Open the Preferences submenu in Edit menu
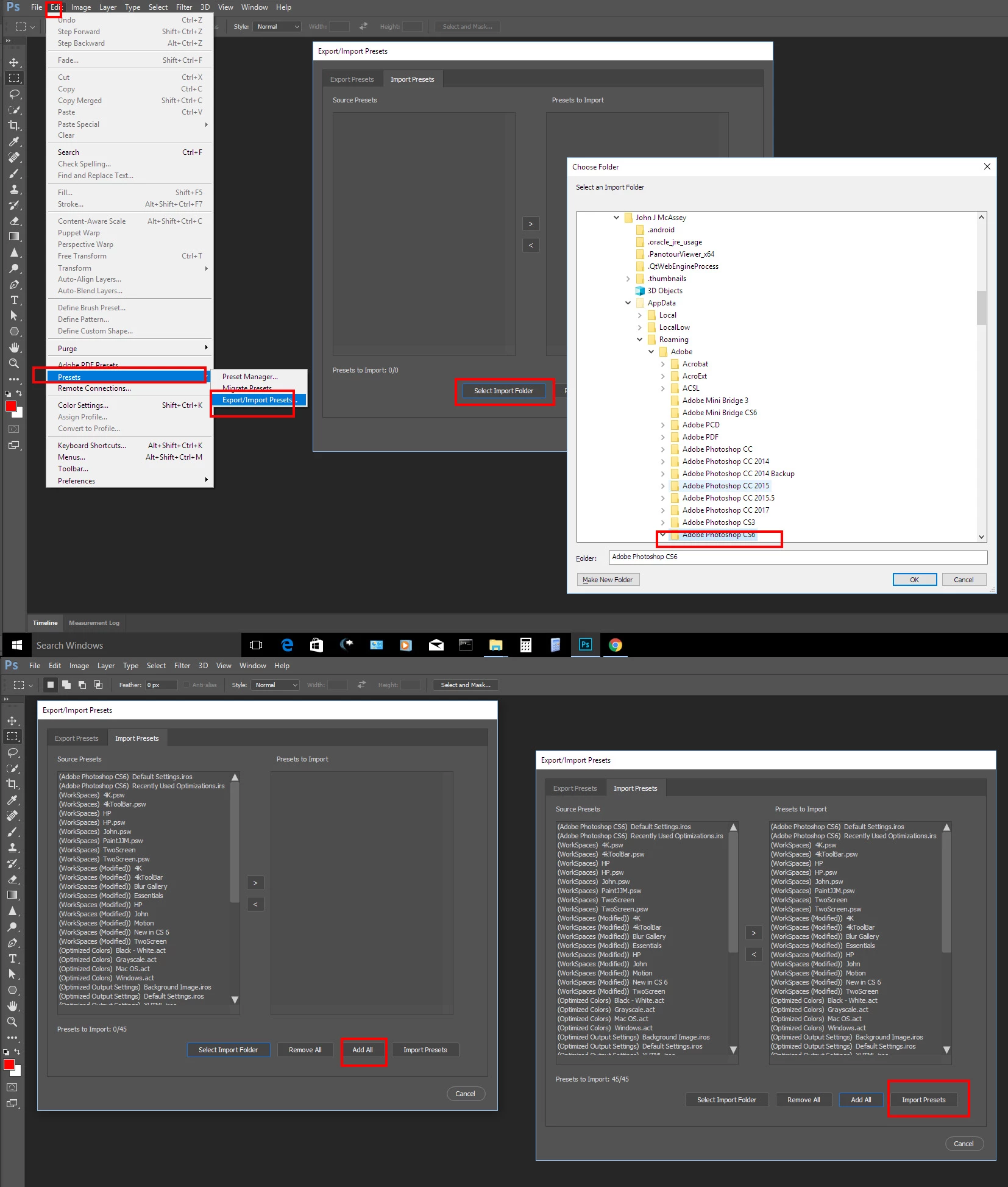The height and width of the screenshot is (1187, 1008). [x=130, y=481]
